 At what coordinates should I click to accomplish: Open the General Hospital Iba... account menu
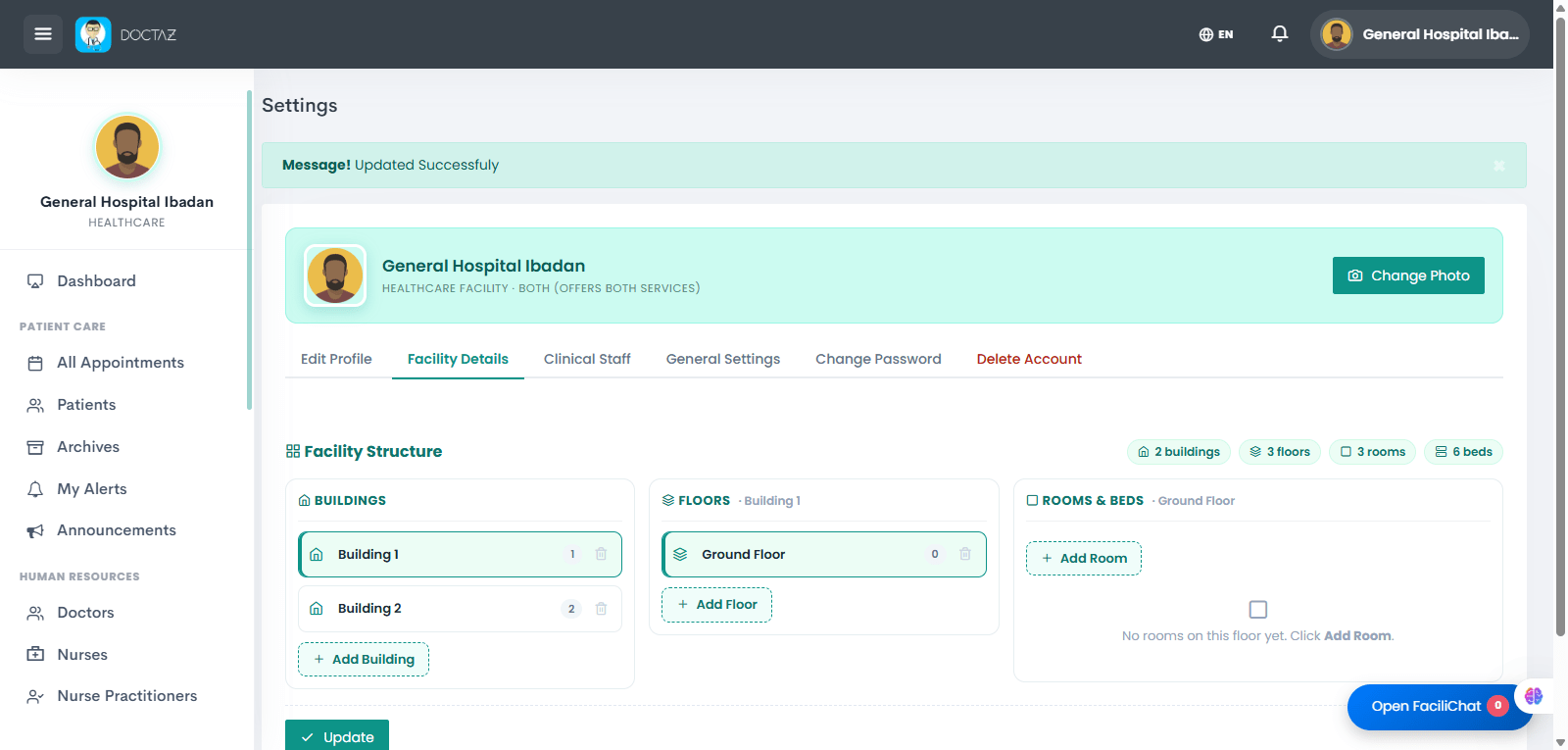point(1420,34)
